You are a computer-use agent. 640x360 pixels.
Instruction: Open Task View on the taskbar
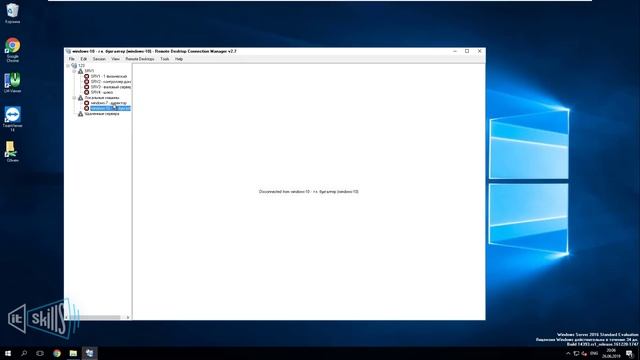[x=40, y=353]
